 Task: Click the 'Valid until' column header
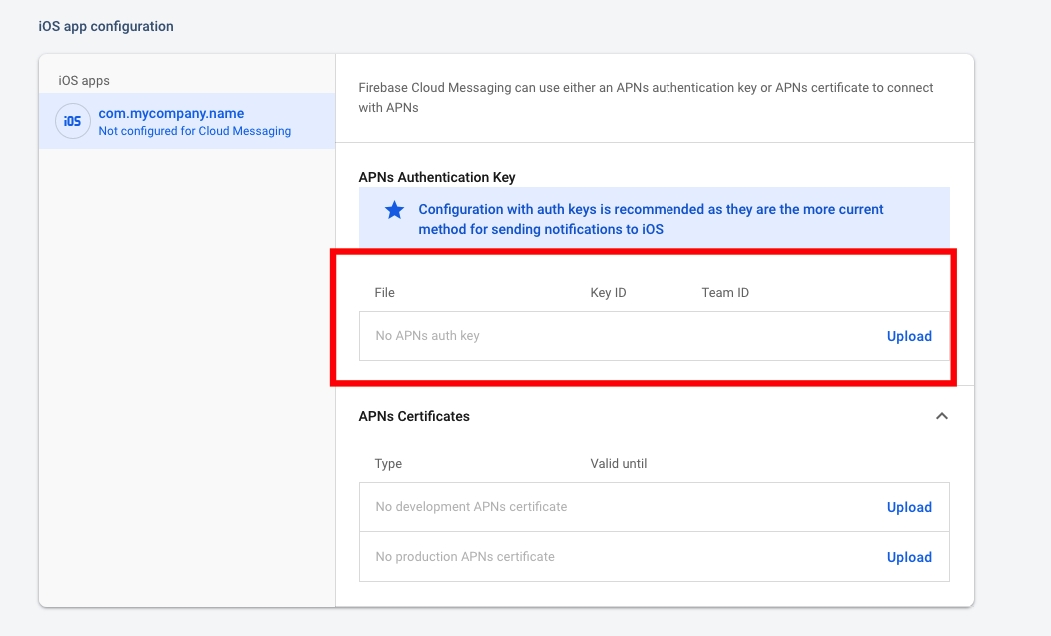619,464
